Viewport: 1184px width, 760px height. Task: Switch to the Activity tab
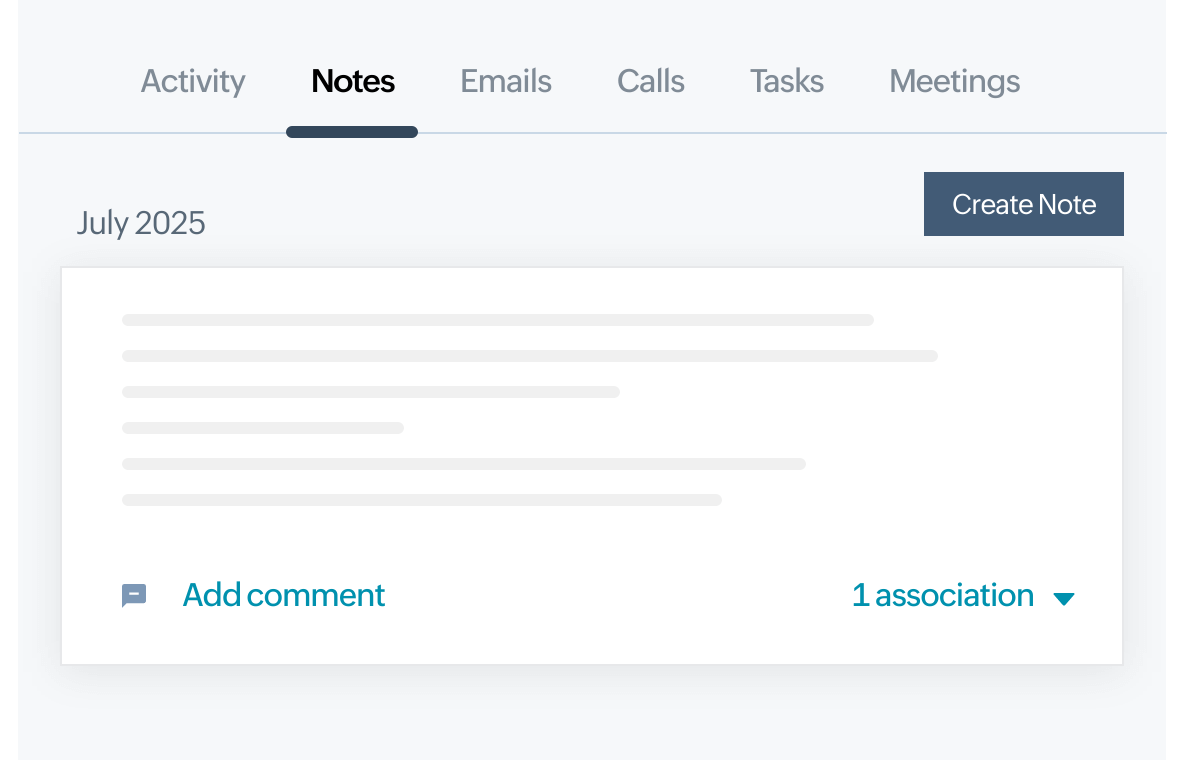192,81
